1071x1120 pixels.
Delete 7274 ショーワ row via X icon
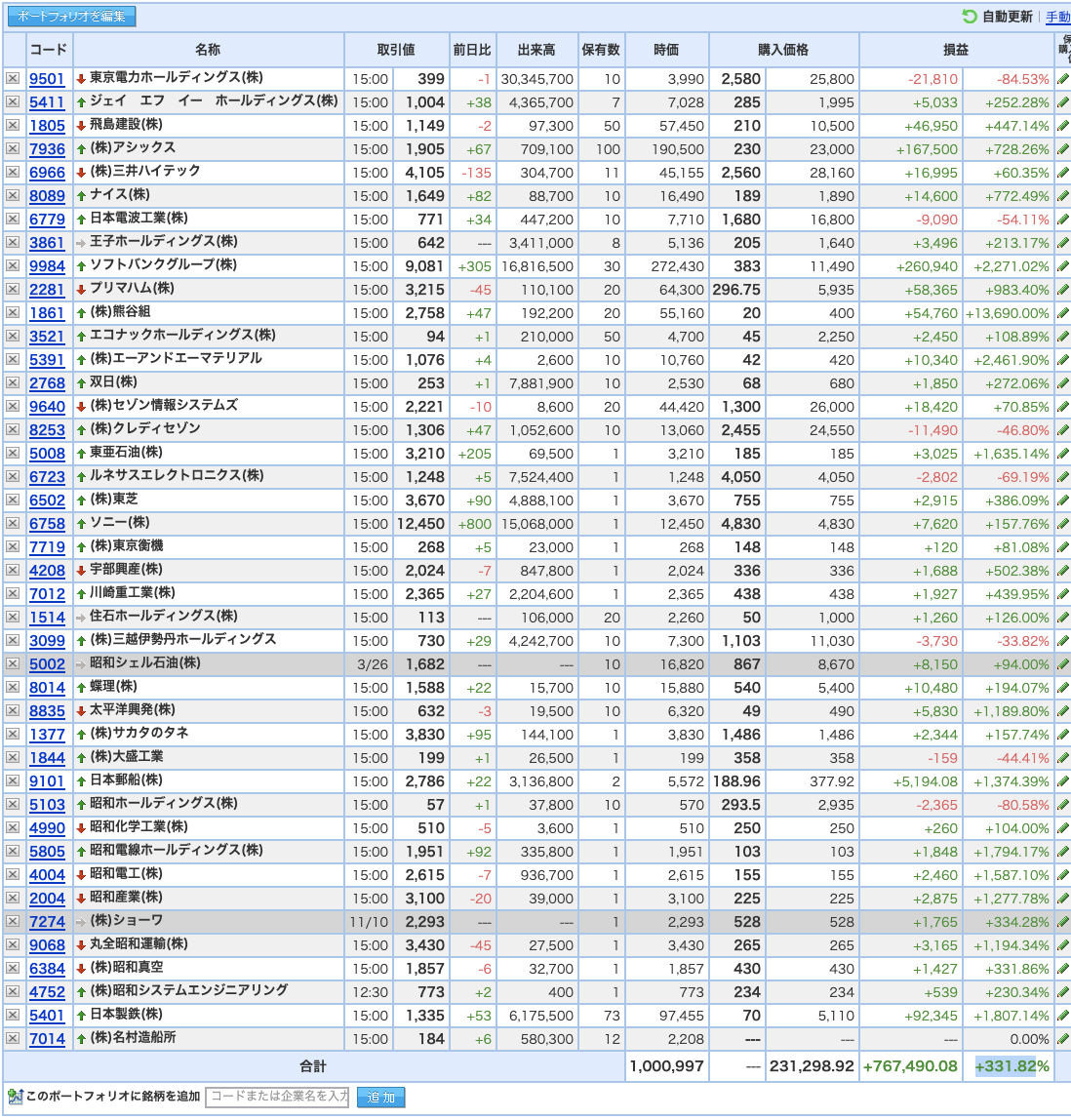pos(13,921)
